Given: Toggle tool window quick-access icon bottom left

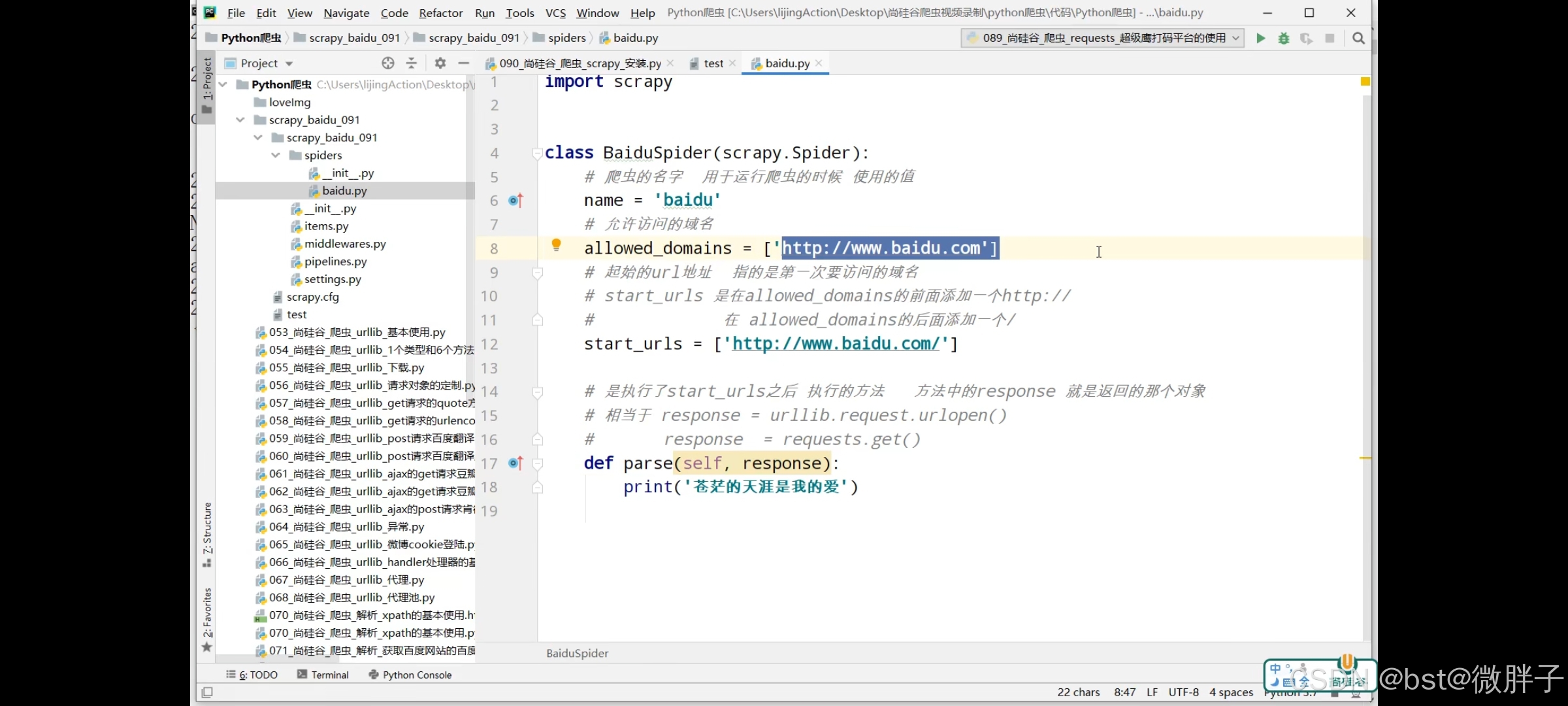Looking at the screenshot, I should [x=207, y=692].
